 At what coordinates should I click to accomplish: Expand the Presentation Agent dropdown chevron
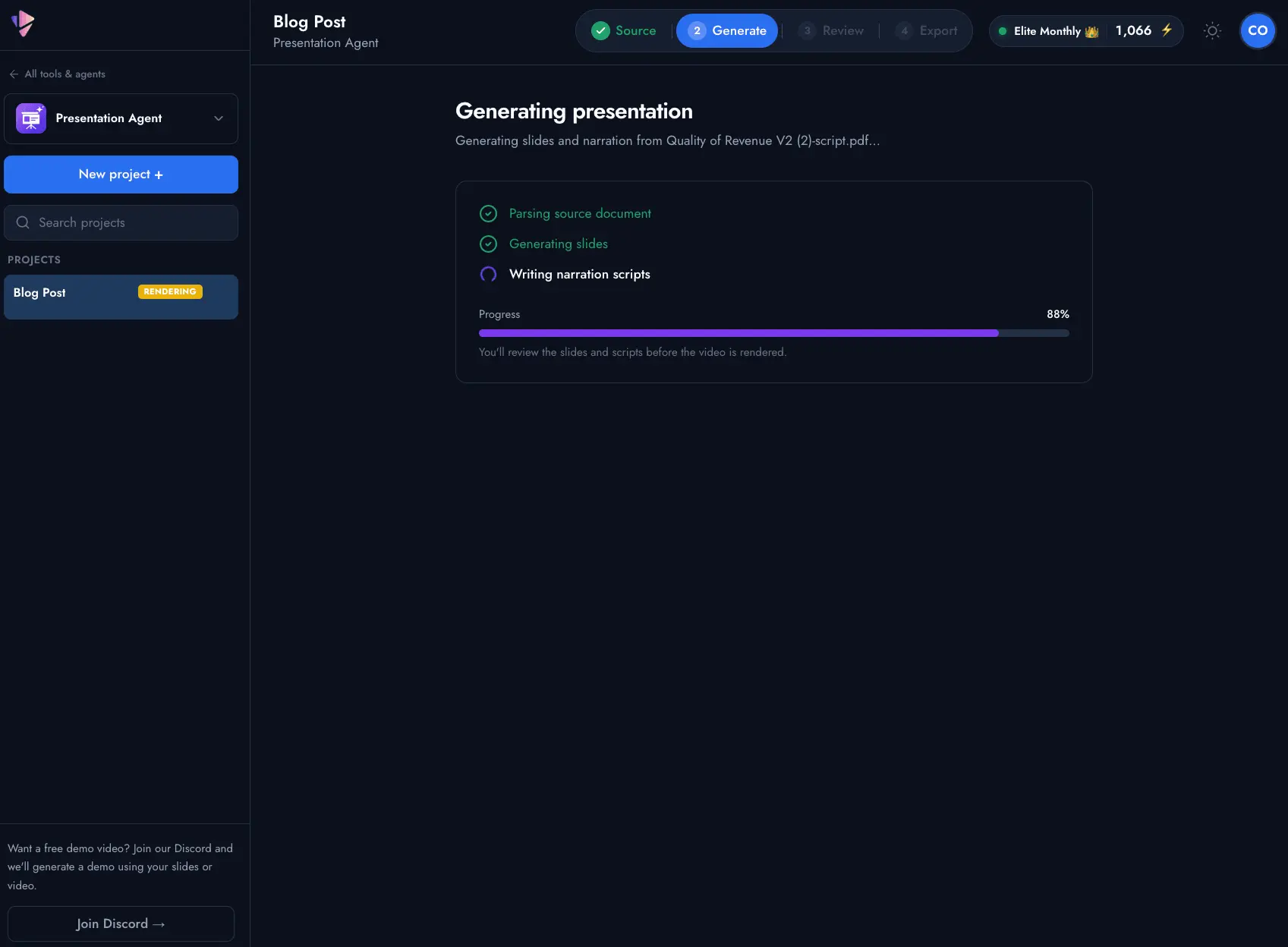pyautogui.click(x=219, y=118)
